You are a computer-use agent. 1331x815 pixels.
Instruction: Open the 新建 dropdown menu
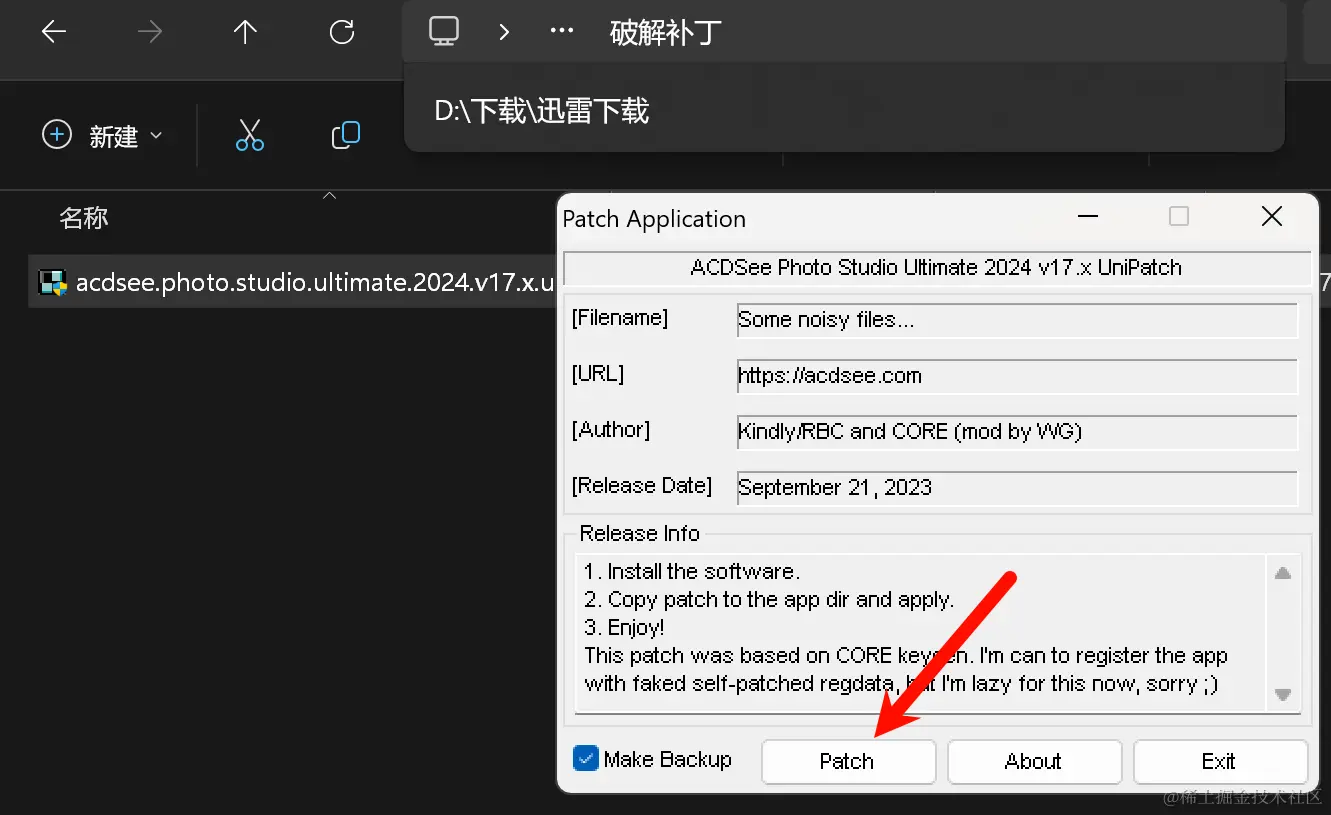point(102,135)
